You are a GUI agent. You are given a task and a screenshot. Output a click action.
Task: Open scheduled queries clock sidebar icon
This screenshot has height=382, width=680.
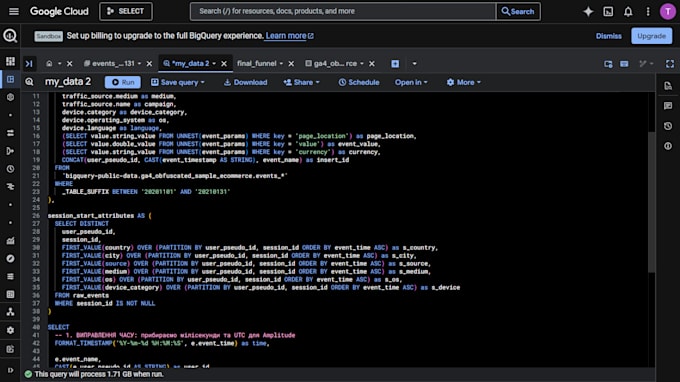(10, 169)
